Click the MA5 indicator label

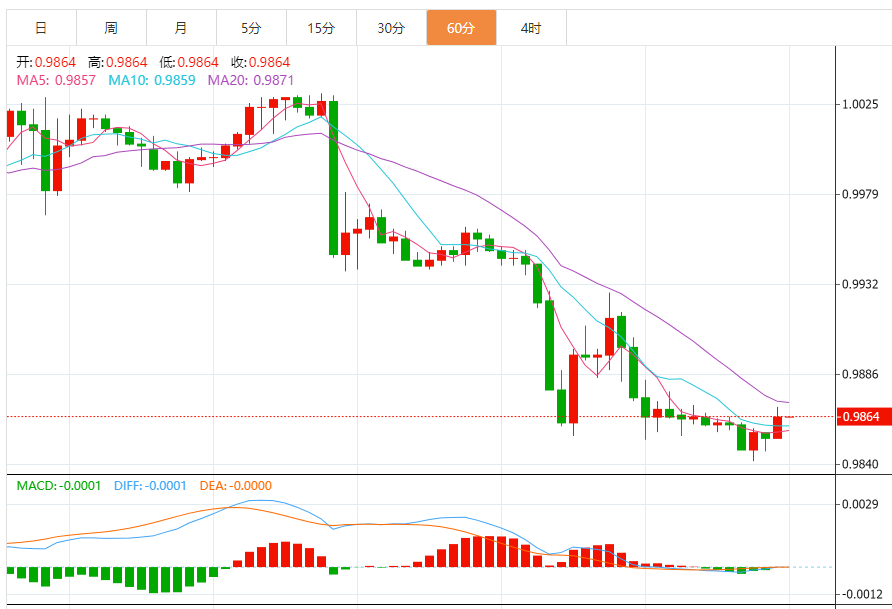click(x=56, y=80)
